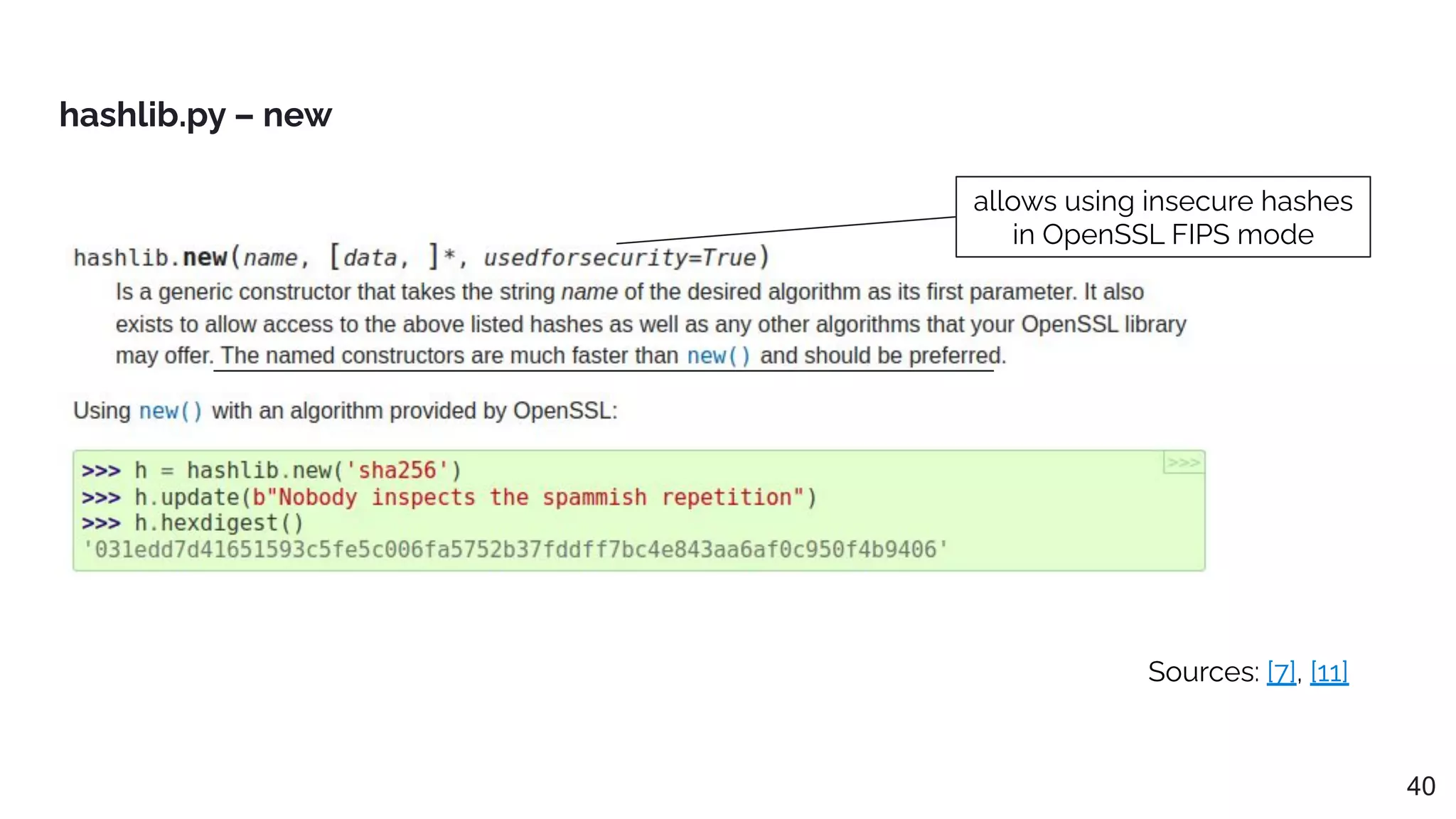Click the h.hexdigest() code line
This screenshot has width=1456, height=819.
coord(219,523)
